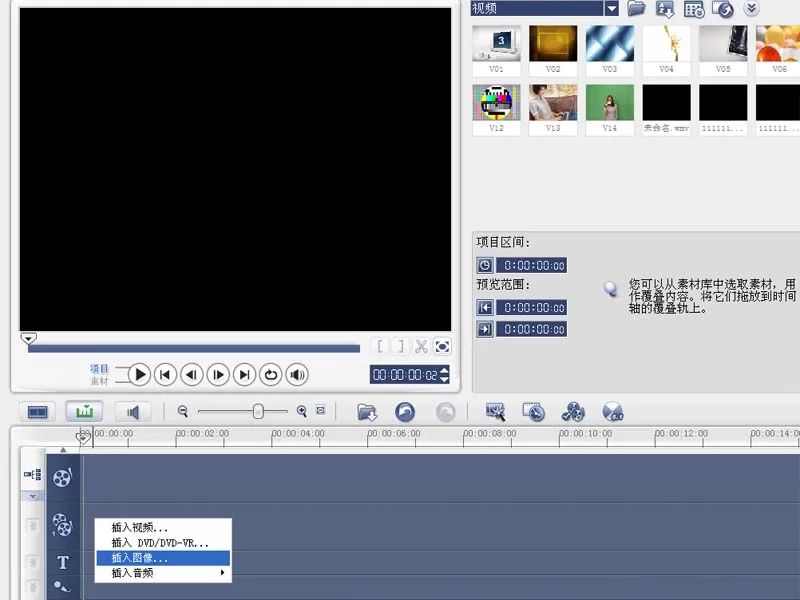Open insert media files folder button
The height and width of the screenshot is (600, 800).
click(x=367, y=412)
